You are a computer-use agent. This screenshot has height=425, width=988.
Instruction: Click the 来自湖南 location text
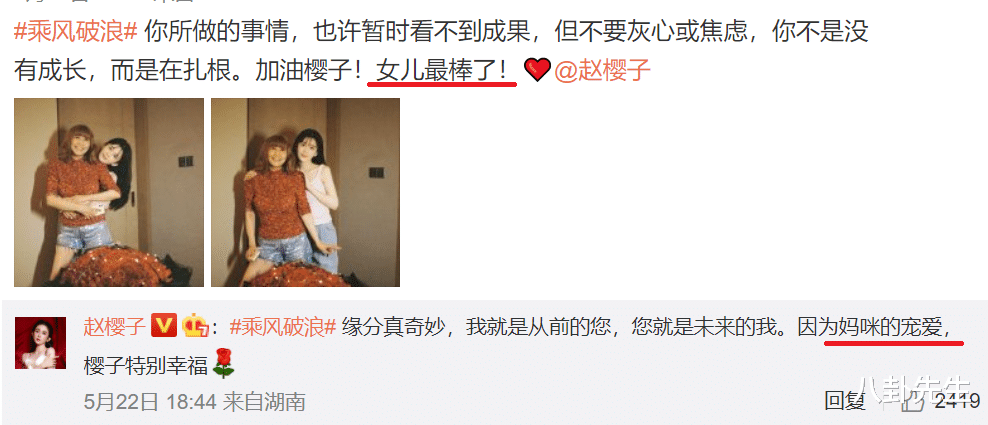coord(265,401)
